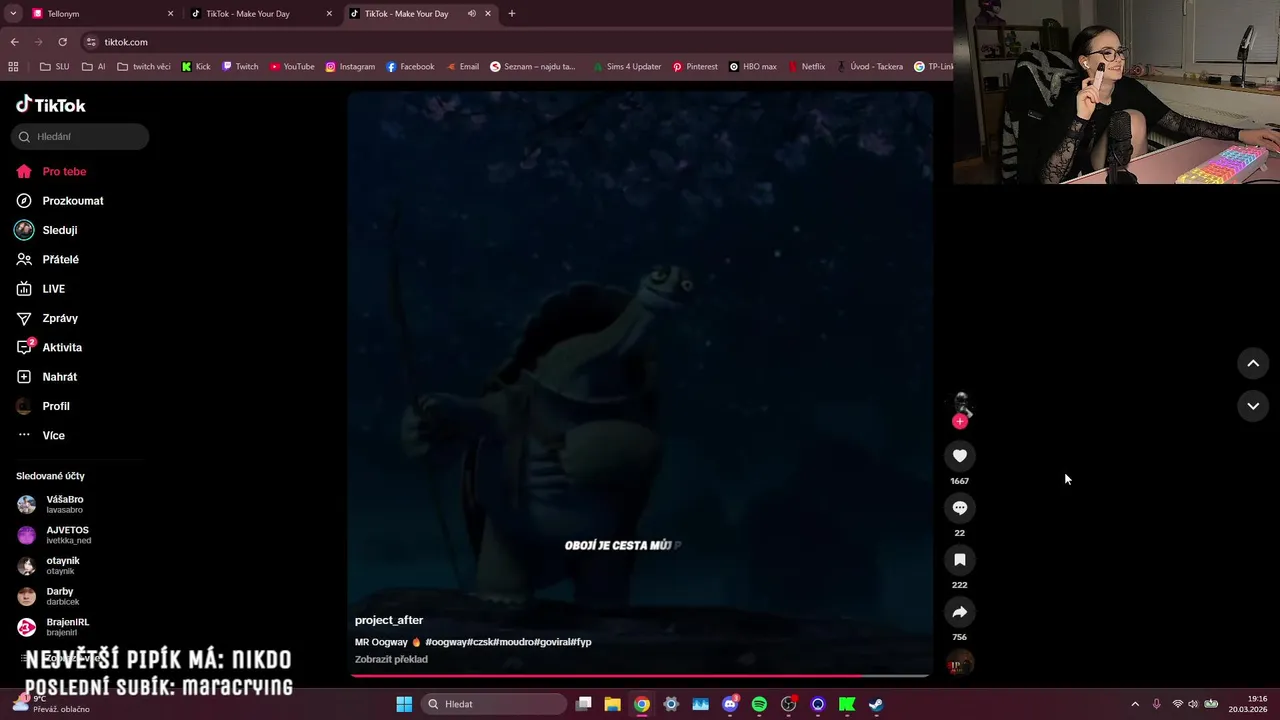Open Aktivita notifications

click(x=62, y=348)
